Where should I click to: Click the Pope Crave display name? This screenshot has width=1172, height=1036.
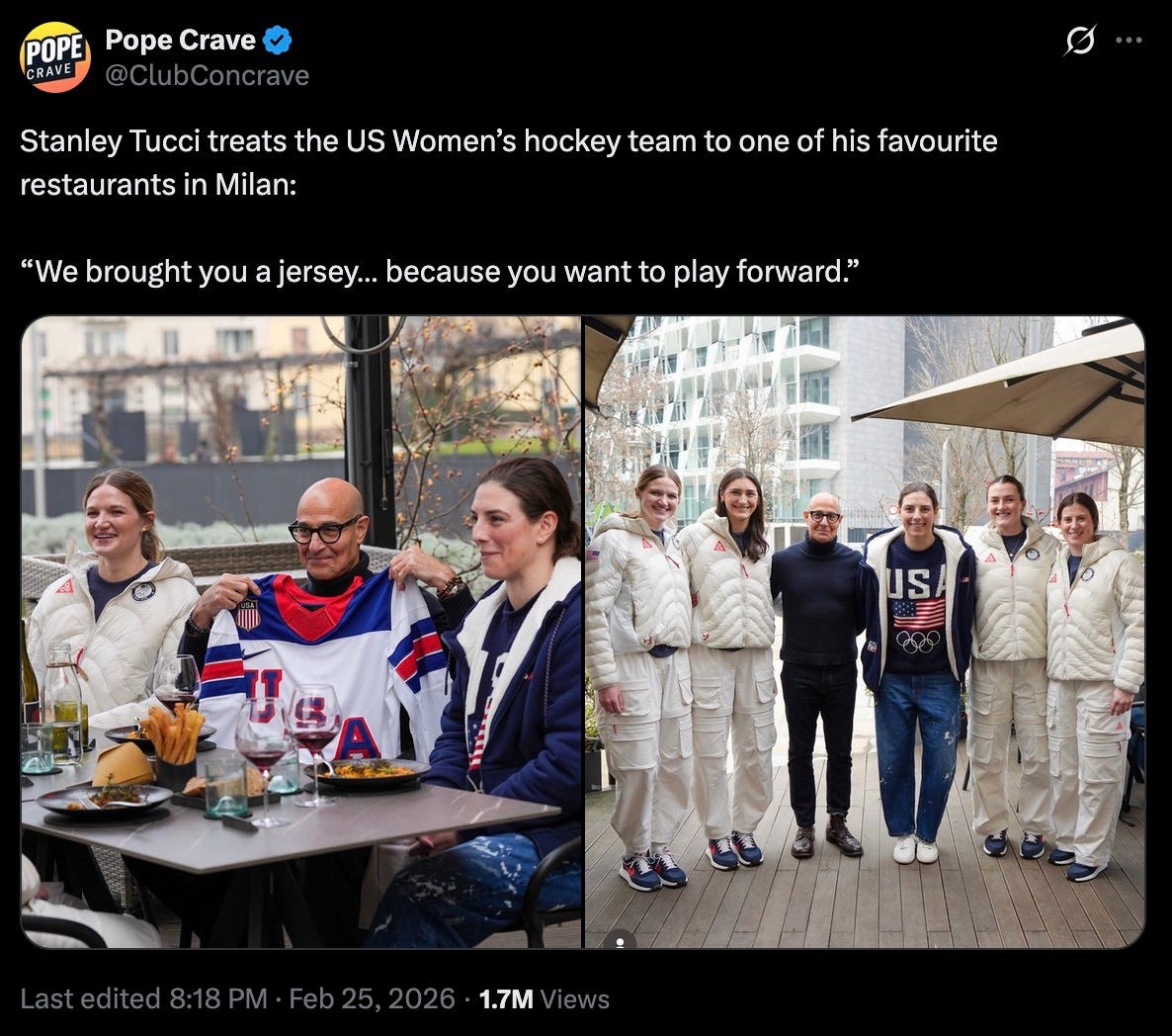tap(182, 41)
